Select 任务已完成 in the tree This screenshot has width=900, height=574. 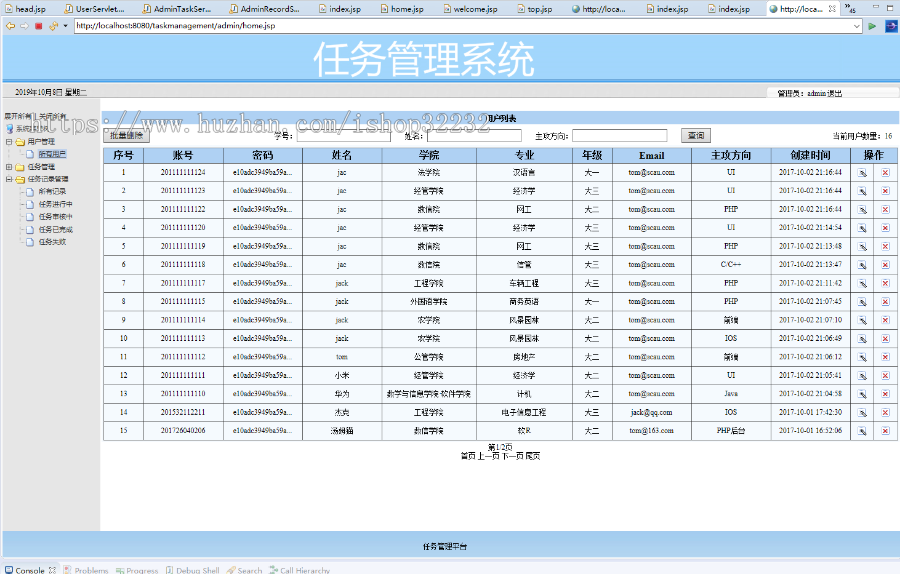[56, 230]
